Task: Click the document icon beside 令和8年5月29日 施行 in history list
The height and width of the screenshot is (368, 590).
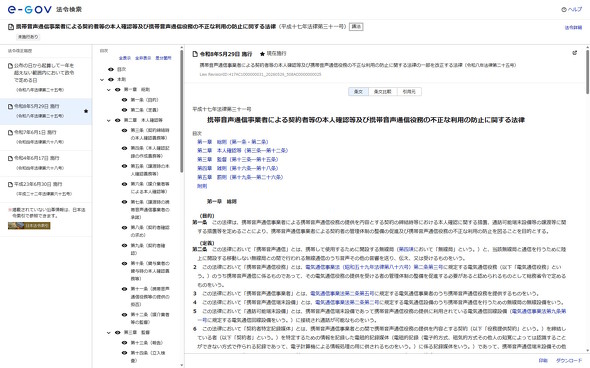Action: (x=11, y=106)
